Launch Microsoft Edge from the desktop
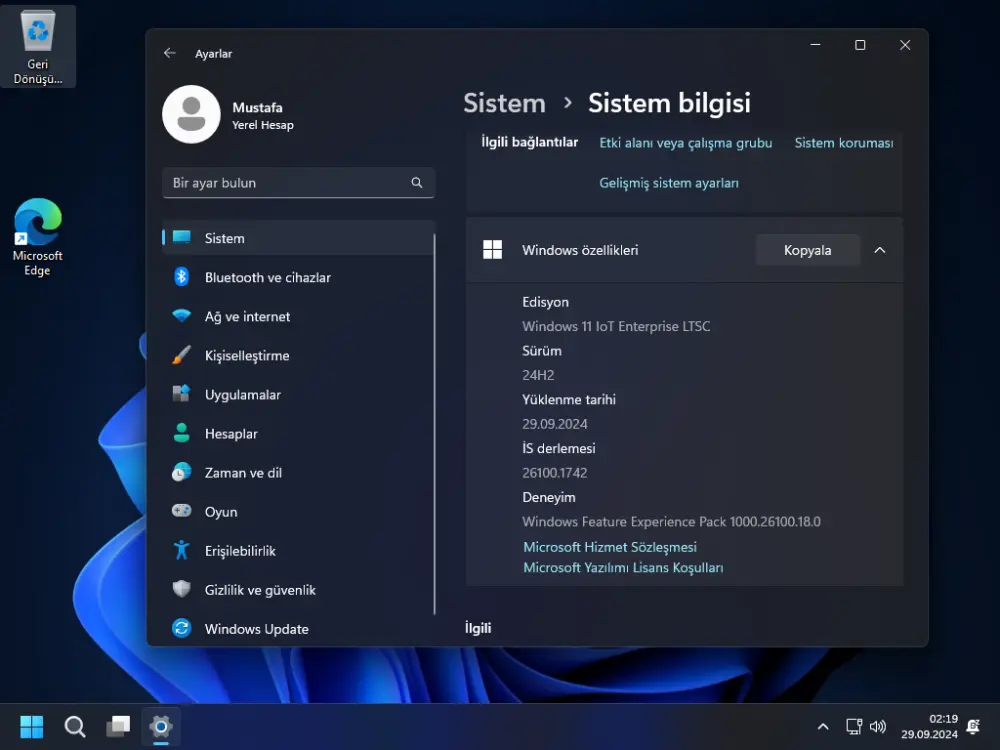Viewport: 1000px width, 750px height. pos(38,237)
